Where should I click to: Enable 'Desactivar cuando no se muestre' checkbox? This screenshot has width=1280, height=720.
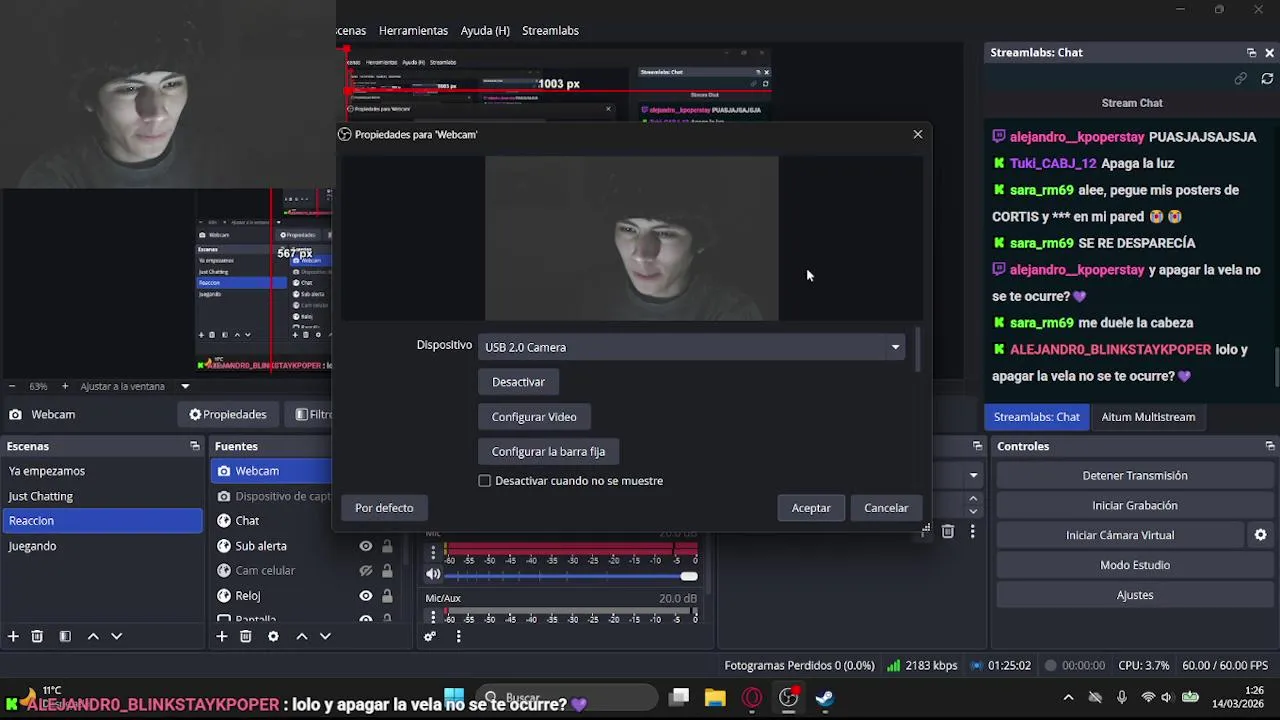tap(485, 481)
